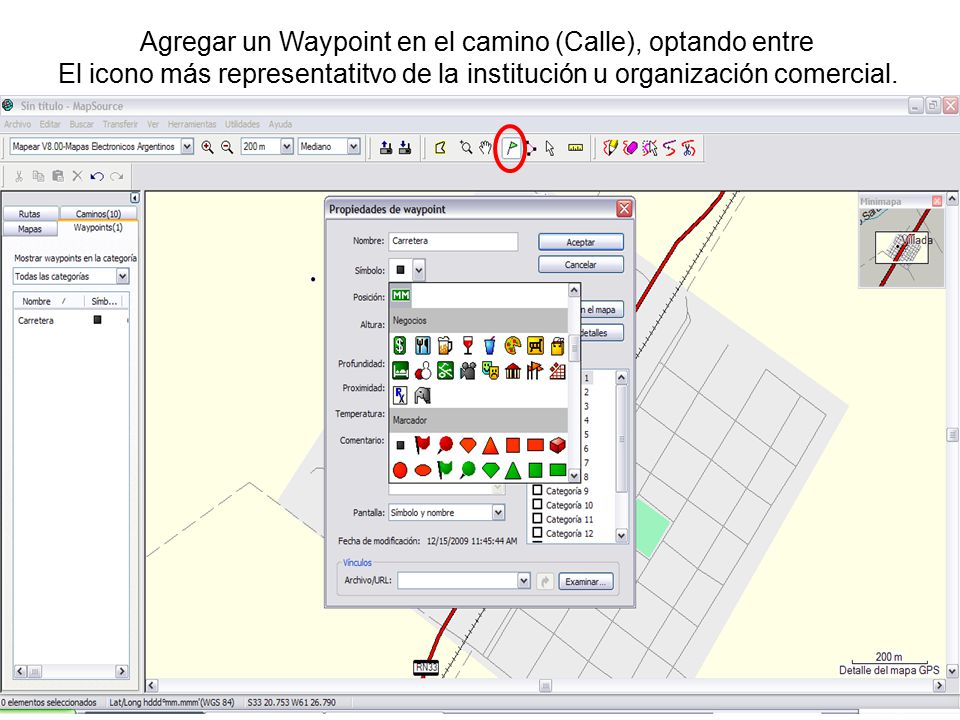Check the Categoría 10 checkbox
The height and width of the screenshot is (720, 960).
(538, 504)
